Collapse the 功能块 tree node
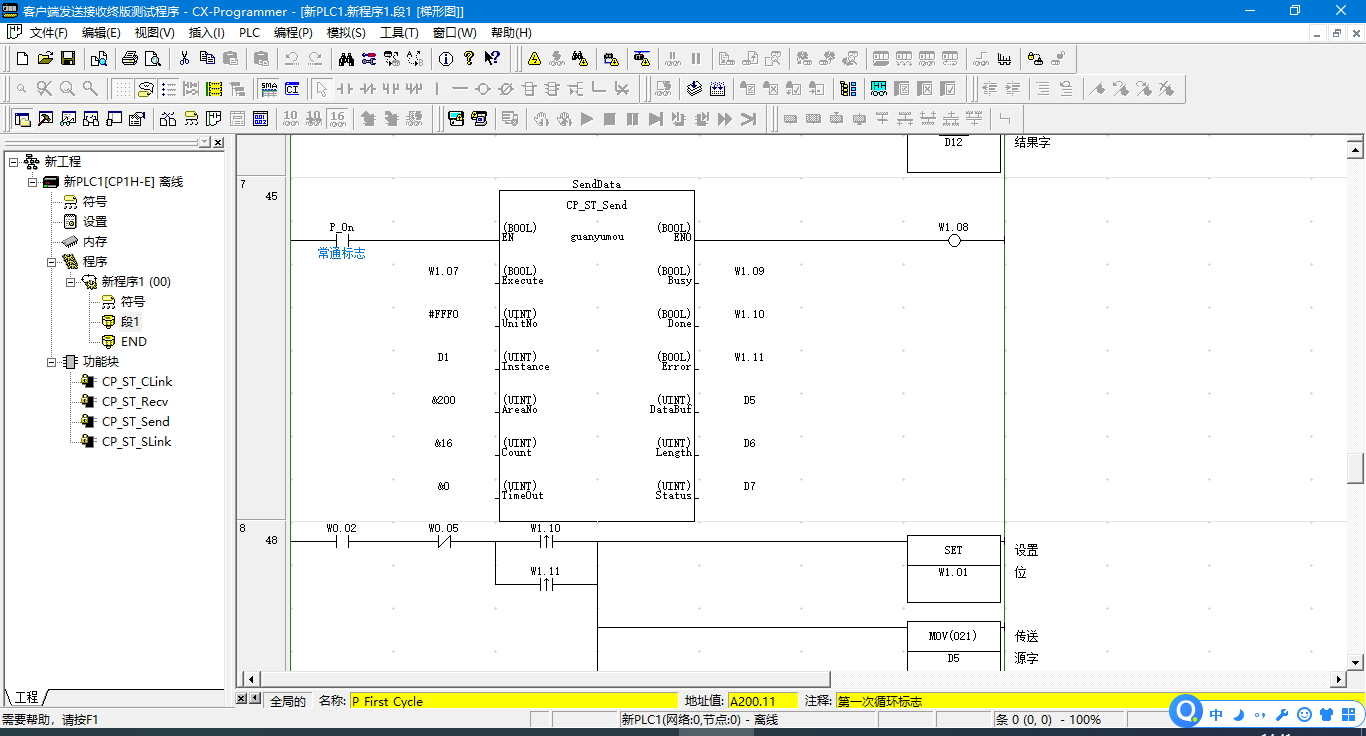This screenshot has height=736, width=1366. 51,362
